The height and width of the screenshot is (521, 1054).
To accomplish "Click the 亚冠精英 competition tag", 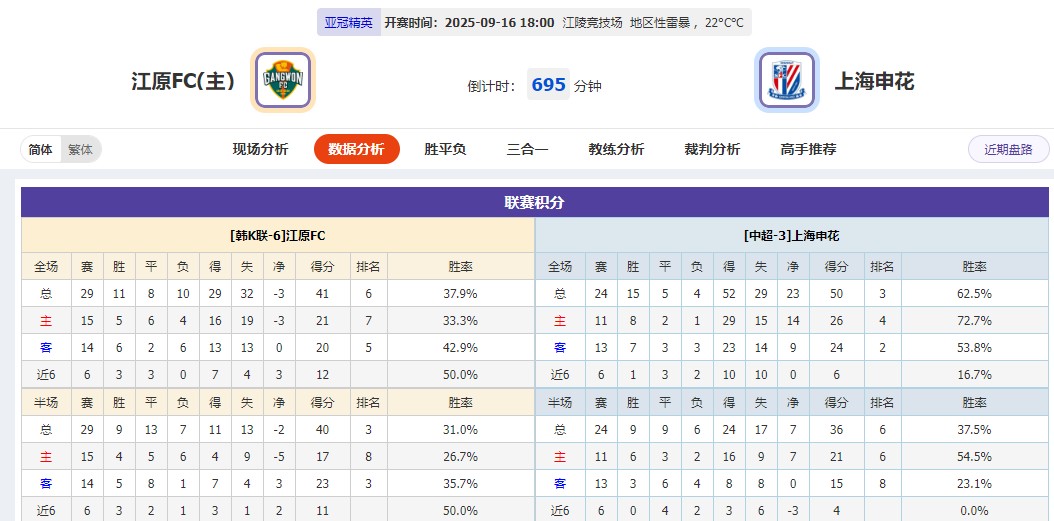I will point(348,22).
